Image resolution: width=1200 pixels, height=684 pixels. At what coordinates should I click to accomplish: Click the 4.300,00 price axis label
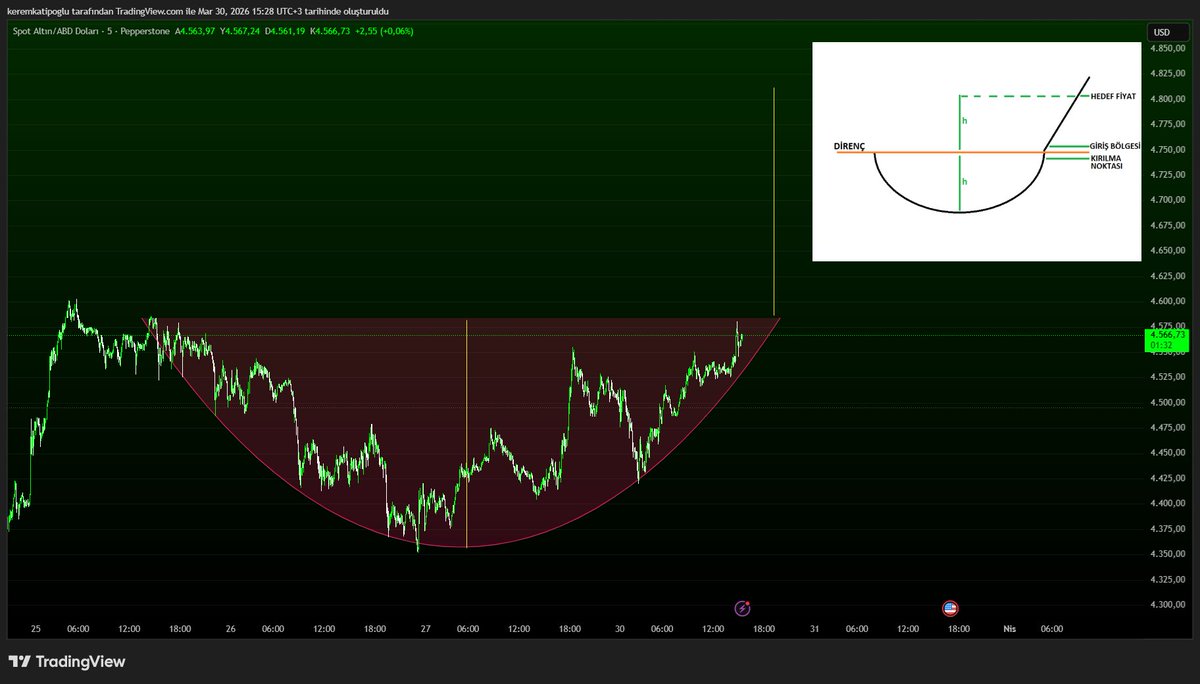[x=1169, y=605]
